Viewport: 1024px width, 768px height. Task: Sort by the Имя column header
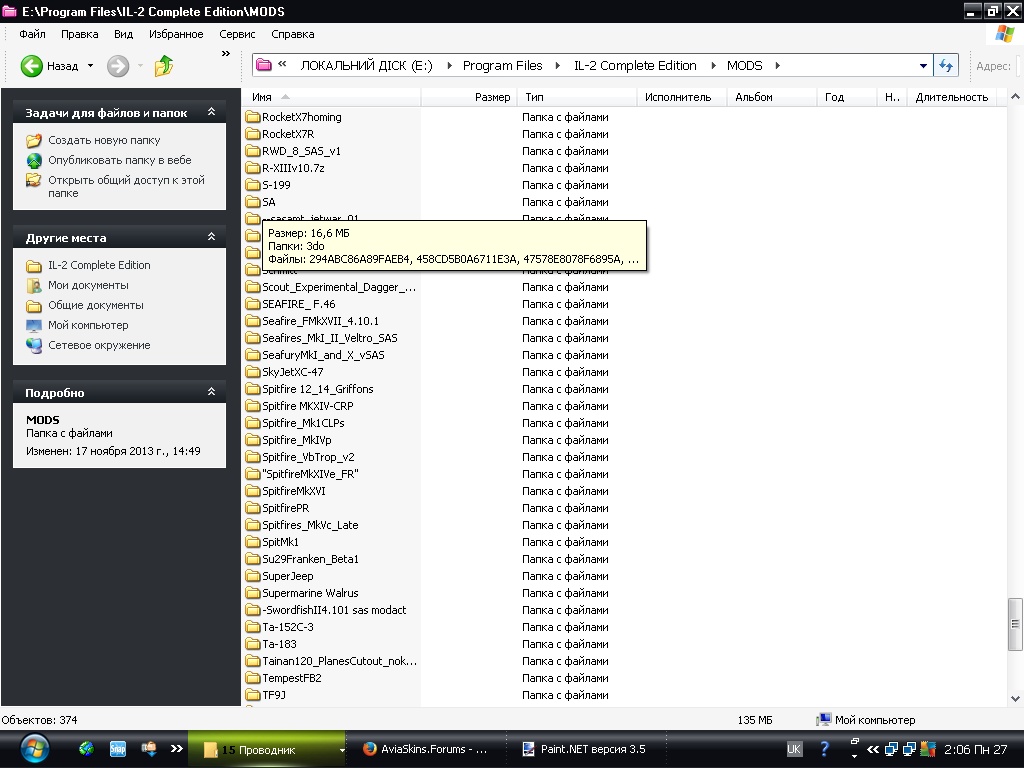[331, 97]
